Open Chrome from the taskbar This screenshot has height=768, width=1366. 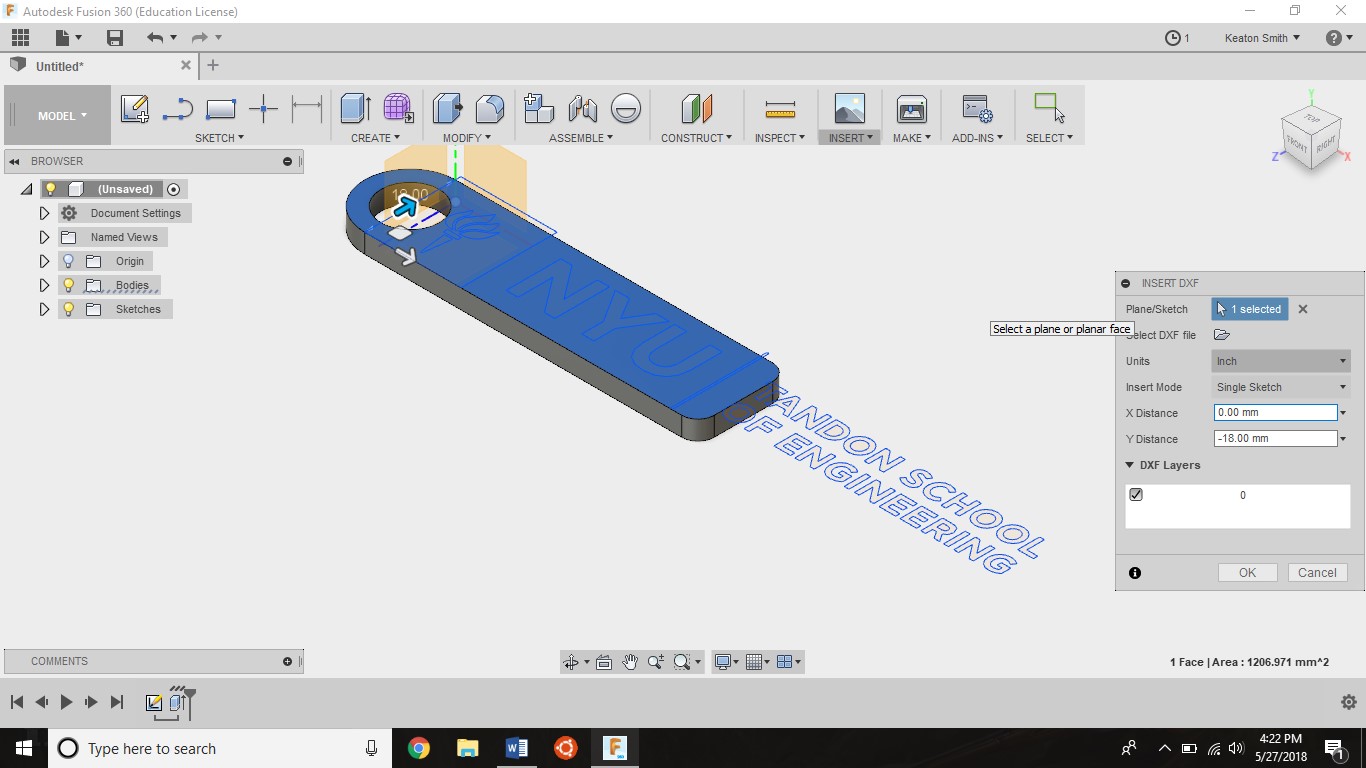[419, 748]
